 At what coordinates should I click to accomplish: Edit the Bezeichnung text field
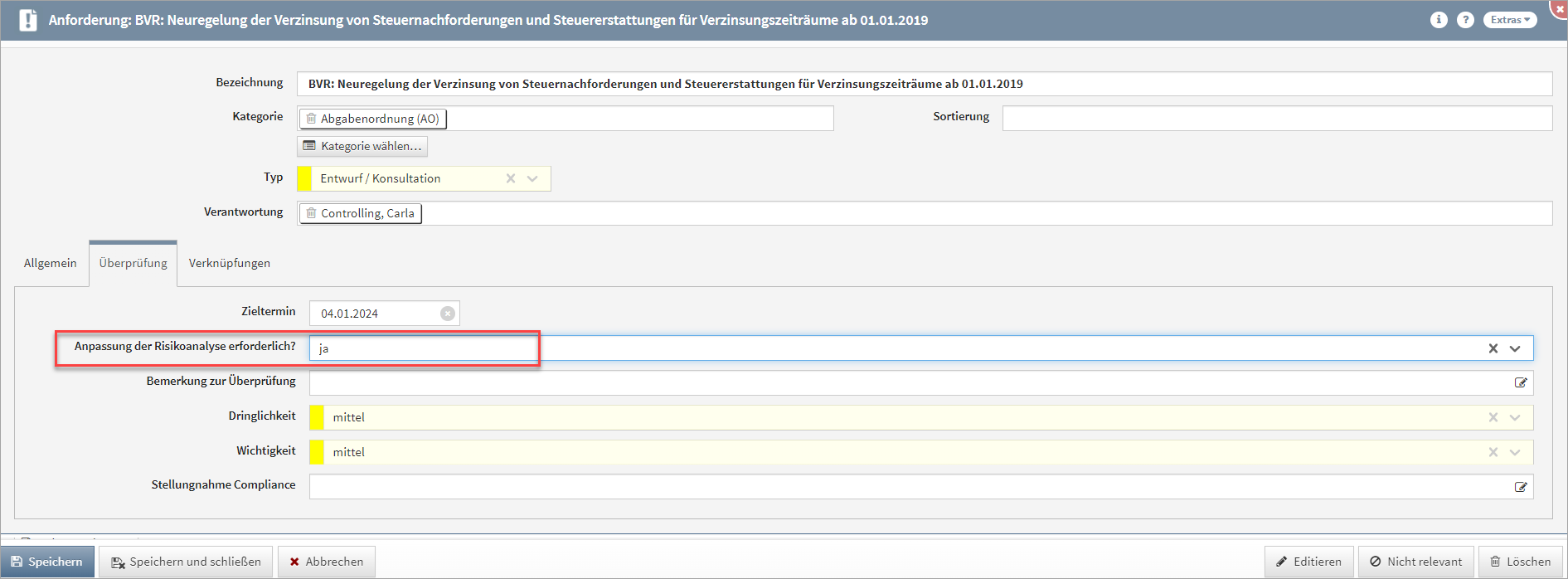point(925,84)
